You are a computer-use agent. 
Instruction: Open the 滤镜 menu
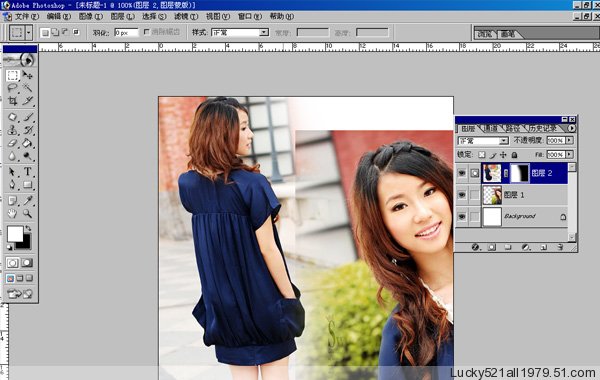[x=186, y=16]
